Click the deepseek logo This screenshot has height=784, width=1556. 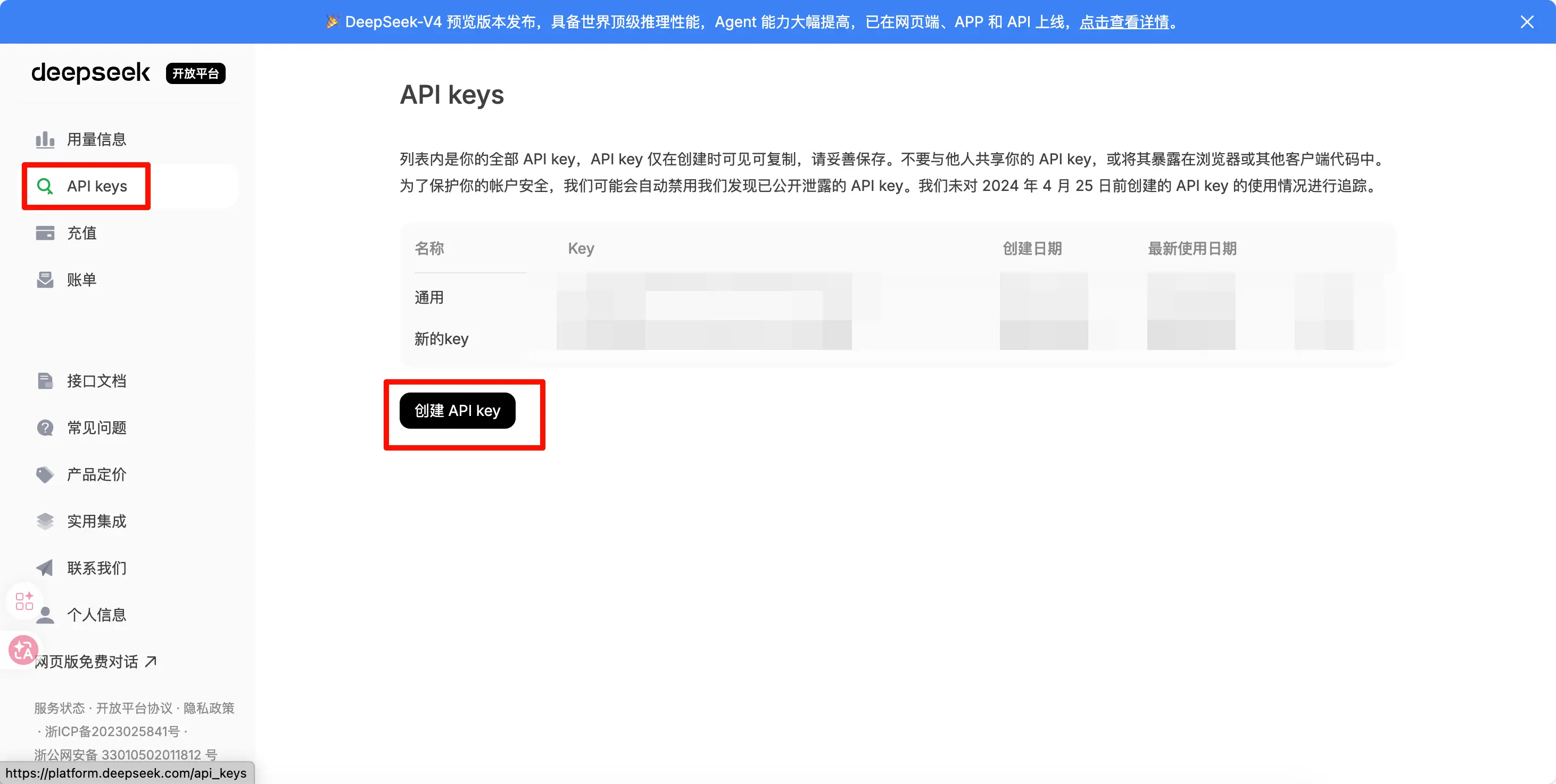point(90,72)
